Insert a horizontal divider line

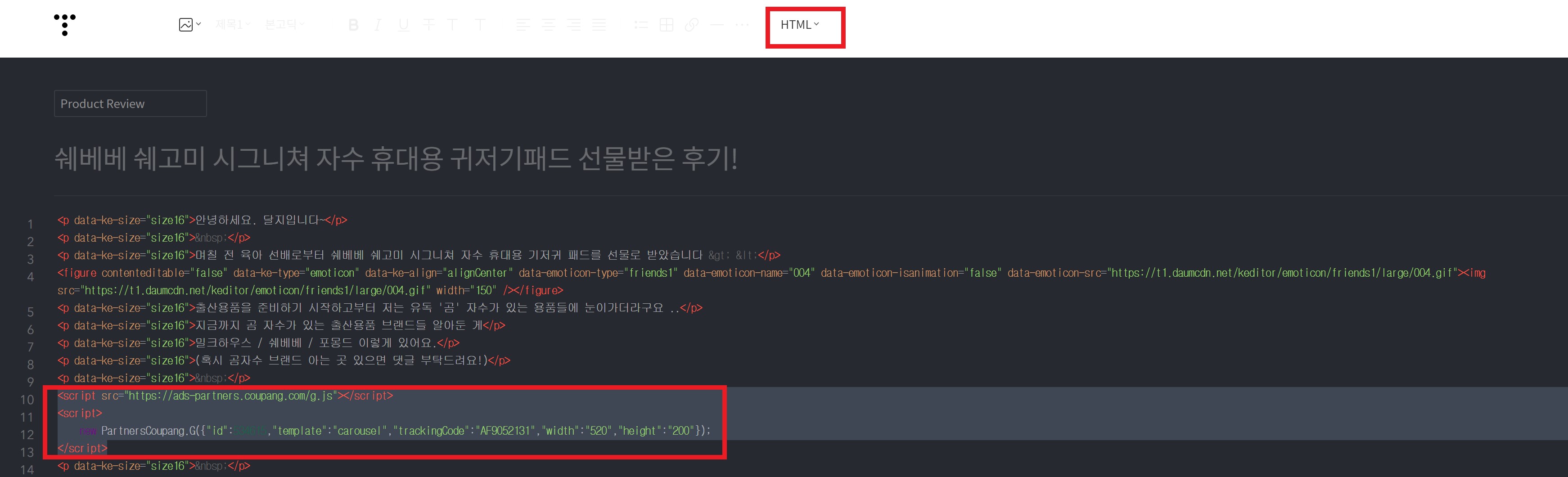(x=717, y=25)
